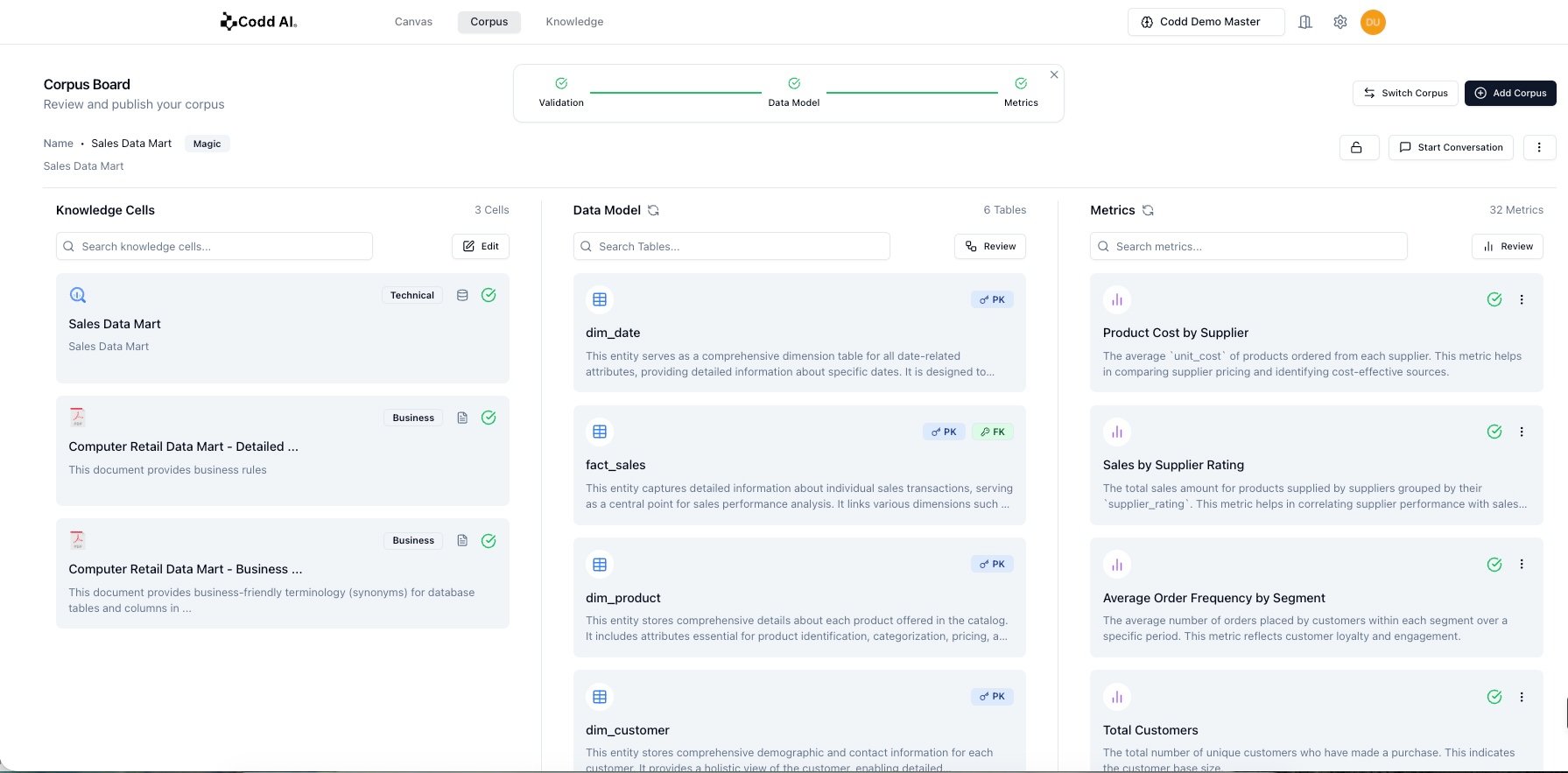Toggle checkmark on Sales by Supplier Rating
1568x773 pixels.
pyautogui.click(x=1494, y=432)
